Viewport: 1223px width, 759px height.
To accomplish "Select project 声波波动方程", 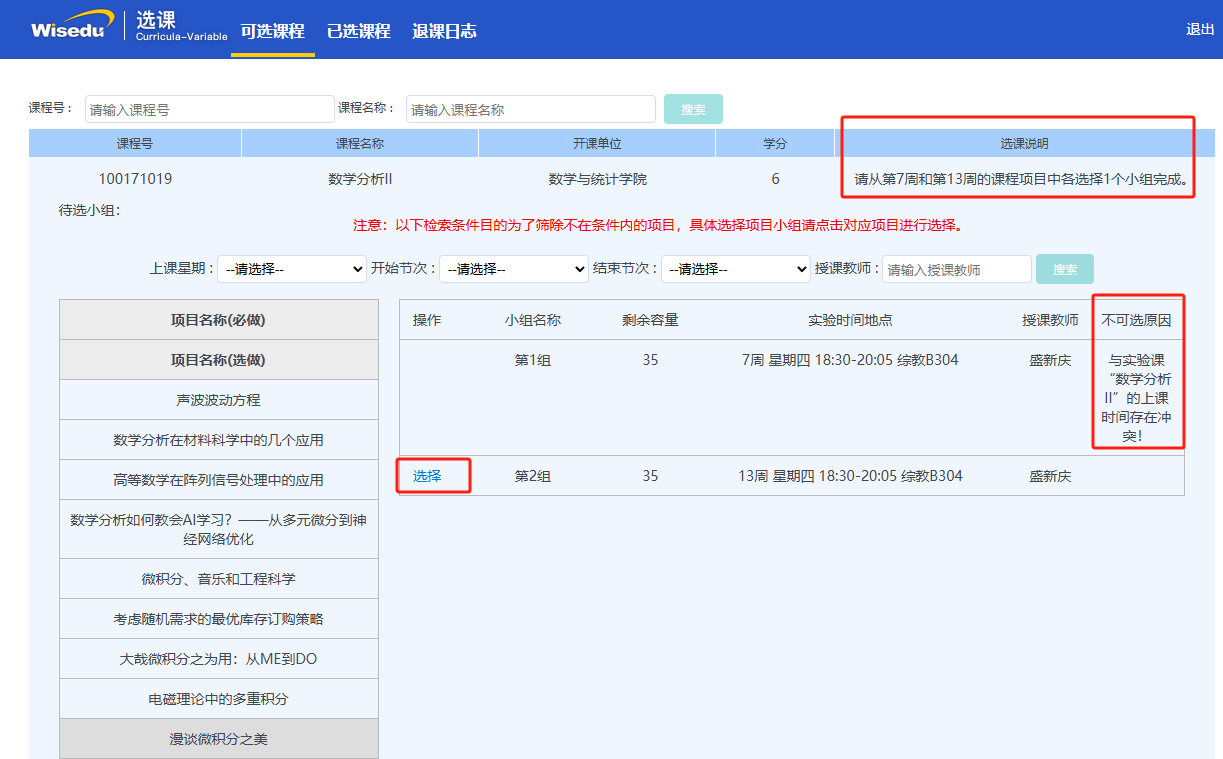I will (x=218, y=400).
